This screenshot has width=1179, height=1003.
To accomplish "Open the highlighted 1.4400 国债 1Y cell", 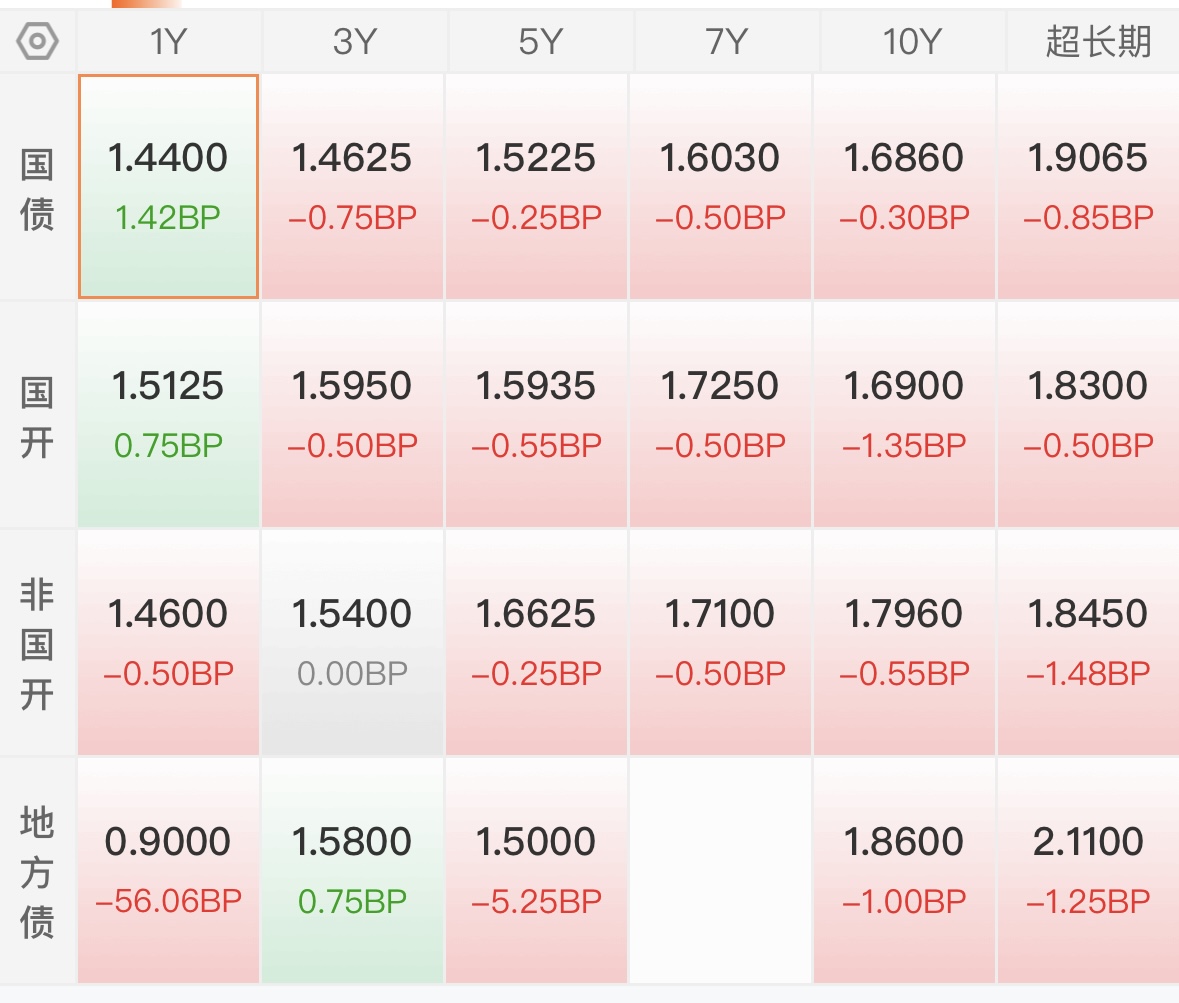I will tap(168, 186).
